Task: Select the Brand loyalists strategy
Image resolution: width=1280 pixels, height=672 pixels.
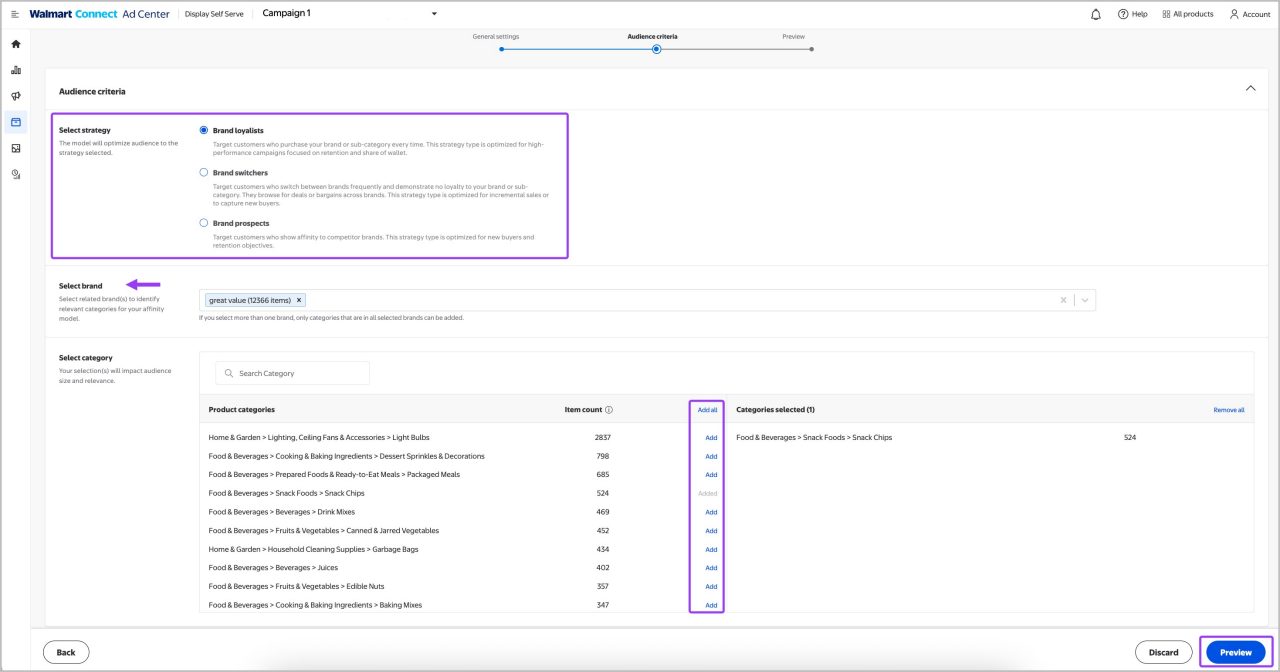Action: [204, 130]
